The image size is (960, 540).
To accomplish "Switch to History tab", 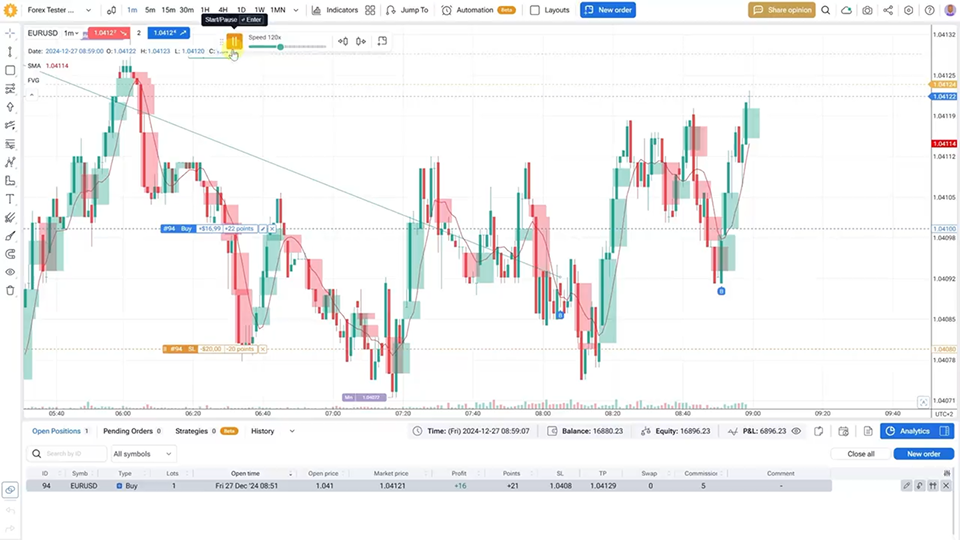I will 263,431.
